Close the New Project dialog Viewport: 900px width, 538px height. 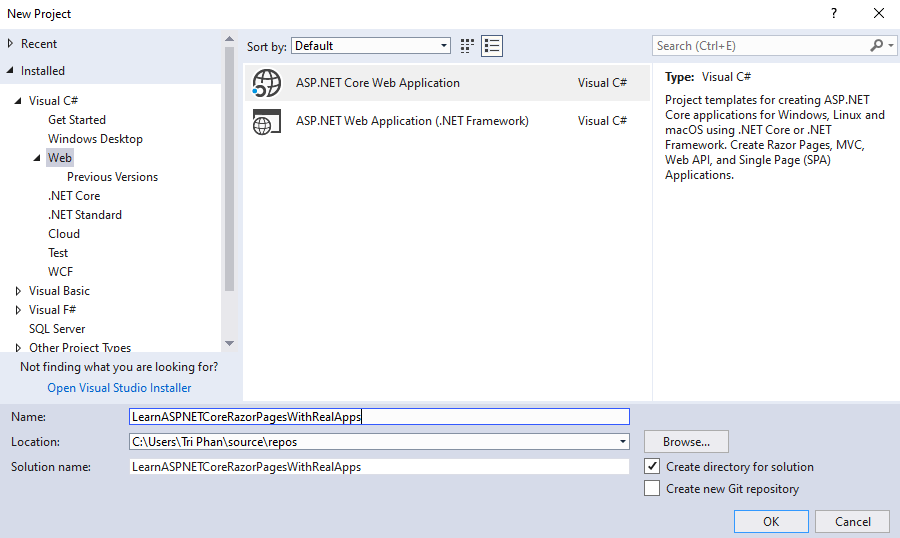click(879, 13)
